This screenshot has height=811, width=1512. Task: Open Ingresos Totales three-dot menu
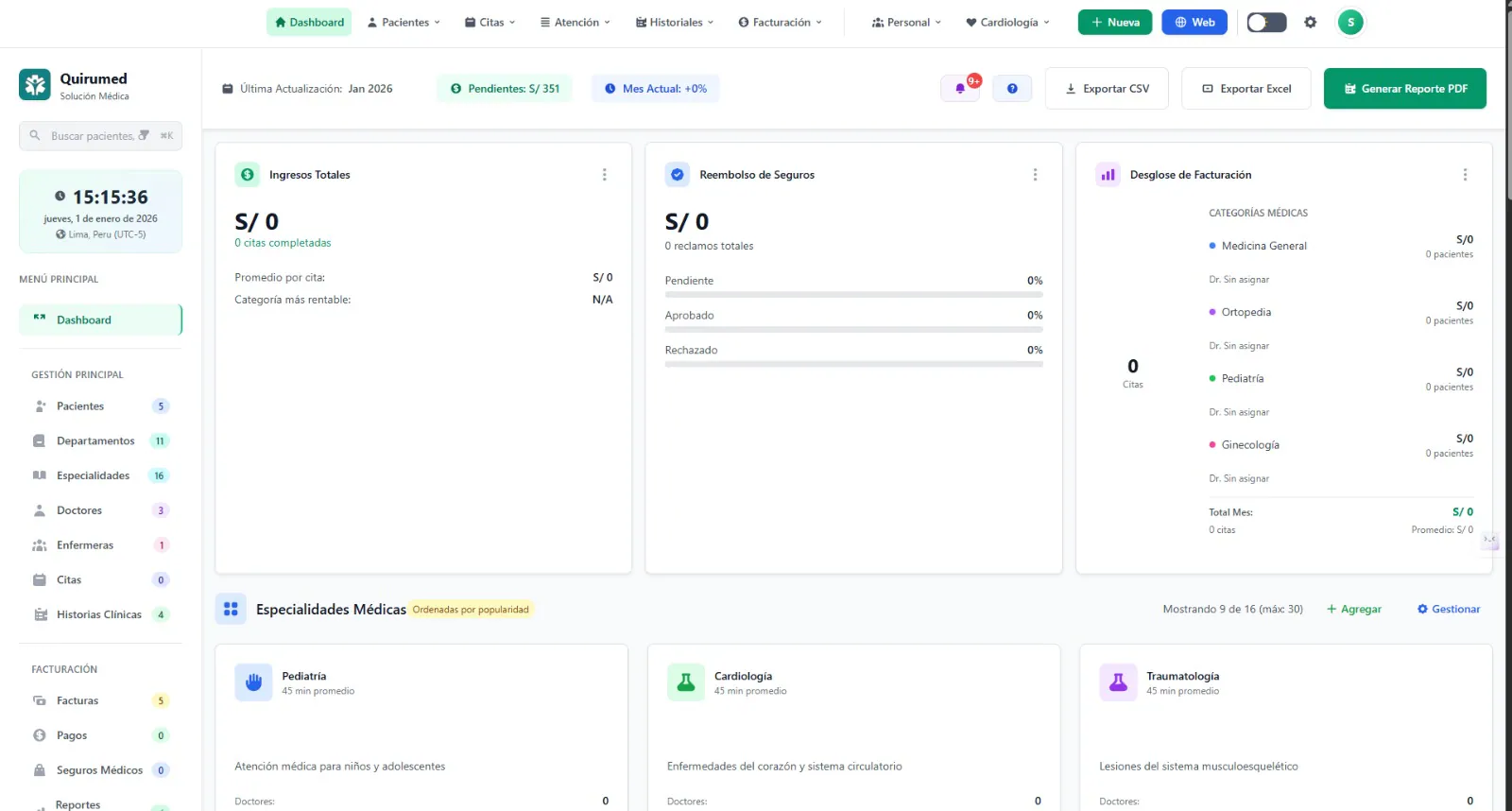pos(605,175)
